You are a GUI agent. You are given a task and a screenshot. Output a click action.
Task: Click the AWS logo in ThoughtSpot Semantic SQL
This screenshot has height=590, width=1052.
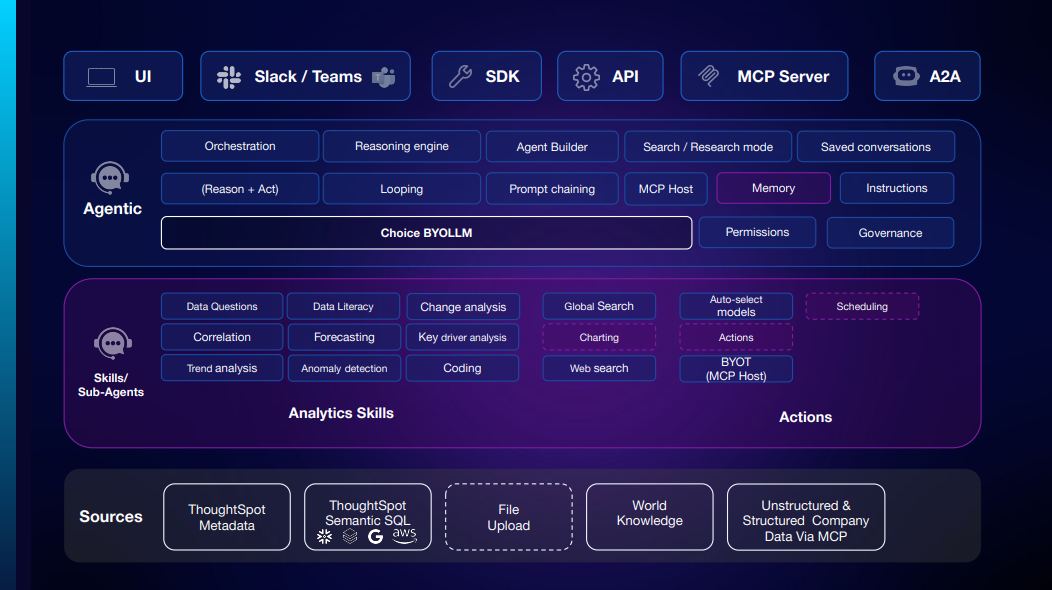pos(404,536)
